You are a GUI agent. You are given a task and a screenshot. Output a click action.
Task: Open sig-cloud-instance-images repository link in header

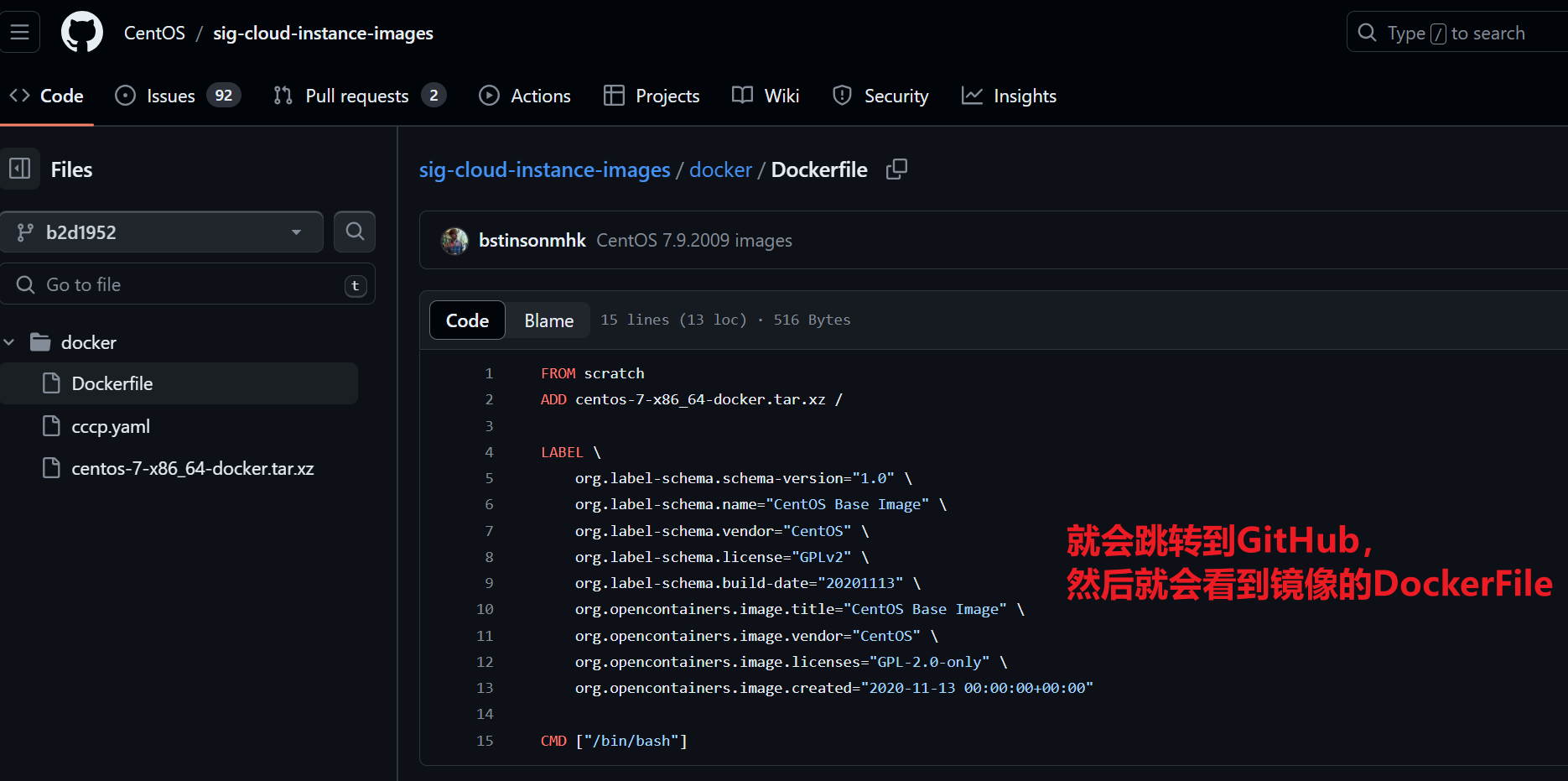tap(323, 33)
